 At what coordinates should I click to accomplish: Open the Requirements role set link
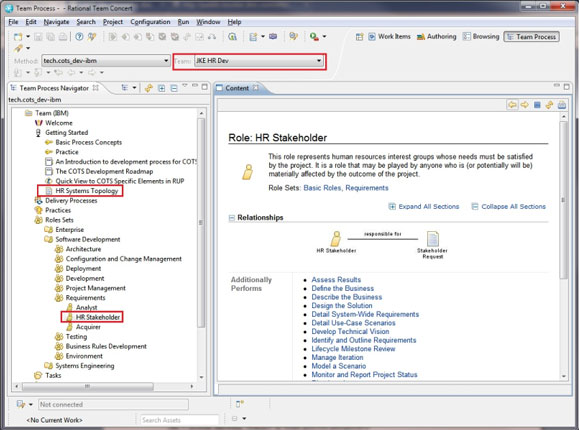367,188
